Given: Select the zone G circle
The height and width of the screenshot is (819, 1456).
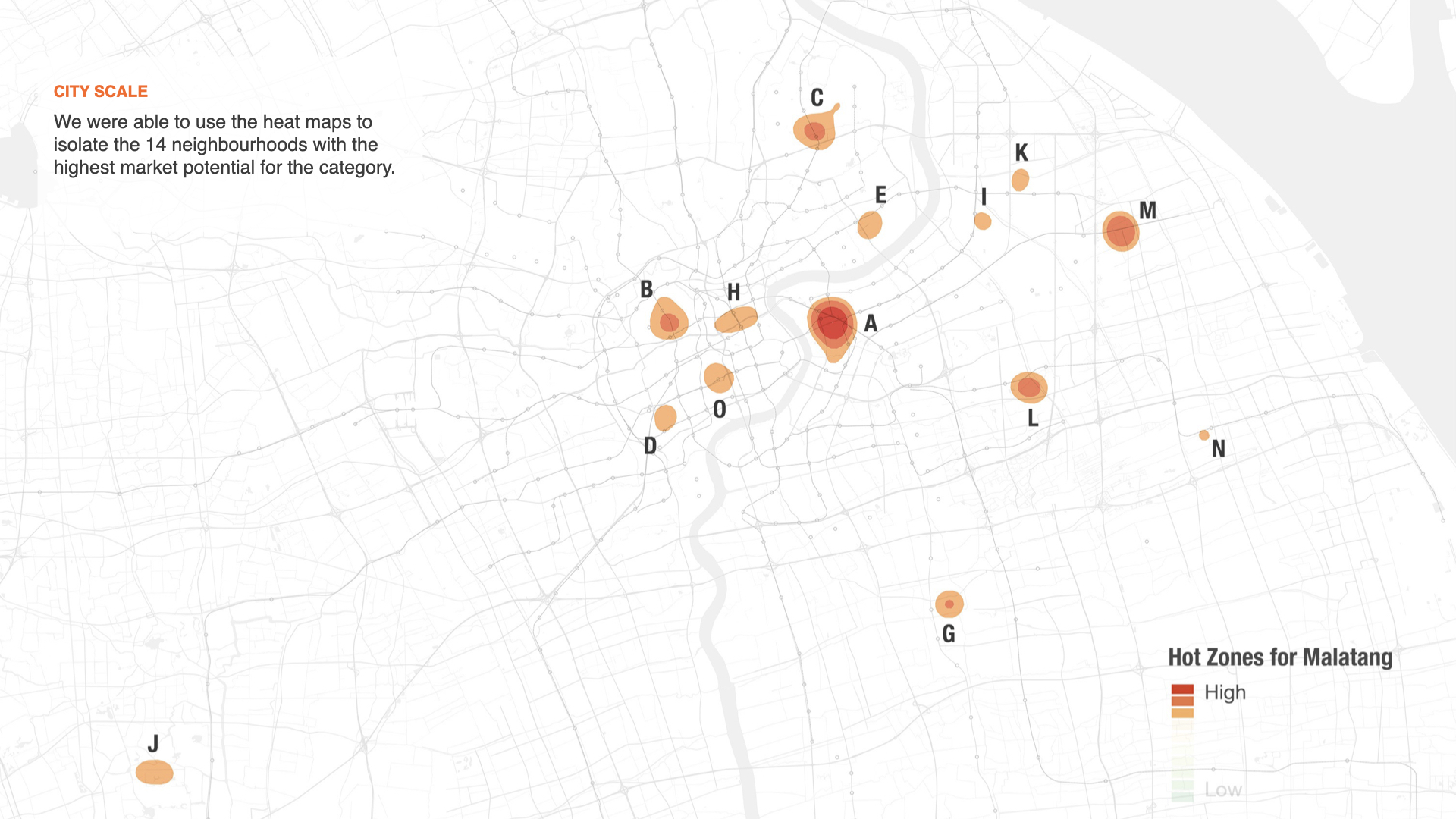Looking at the screenshot, I should pyautogui.click(x=949, y=604).
